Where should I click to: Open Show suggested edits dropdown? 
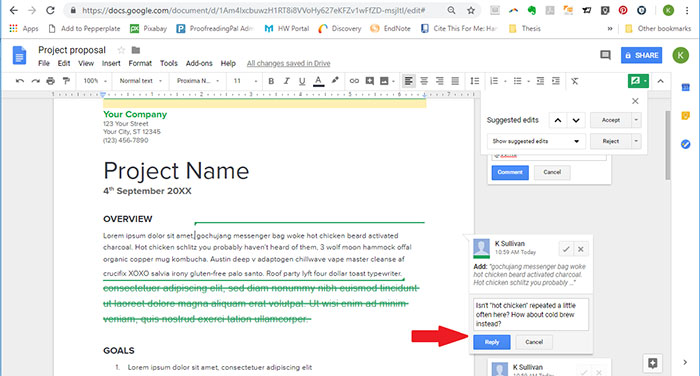(536, 141)
